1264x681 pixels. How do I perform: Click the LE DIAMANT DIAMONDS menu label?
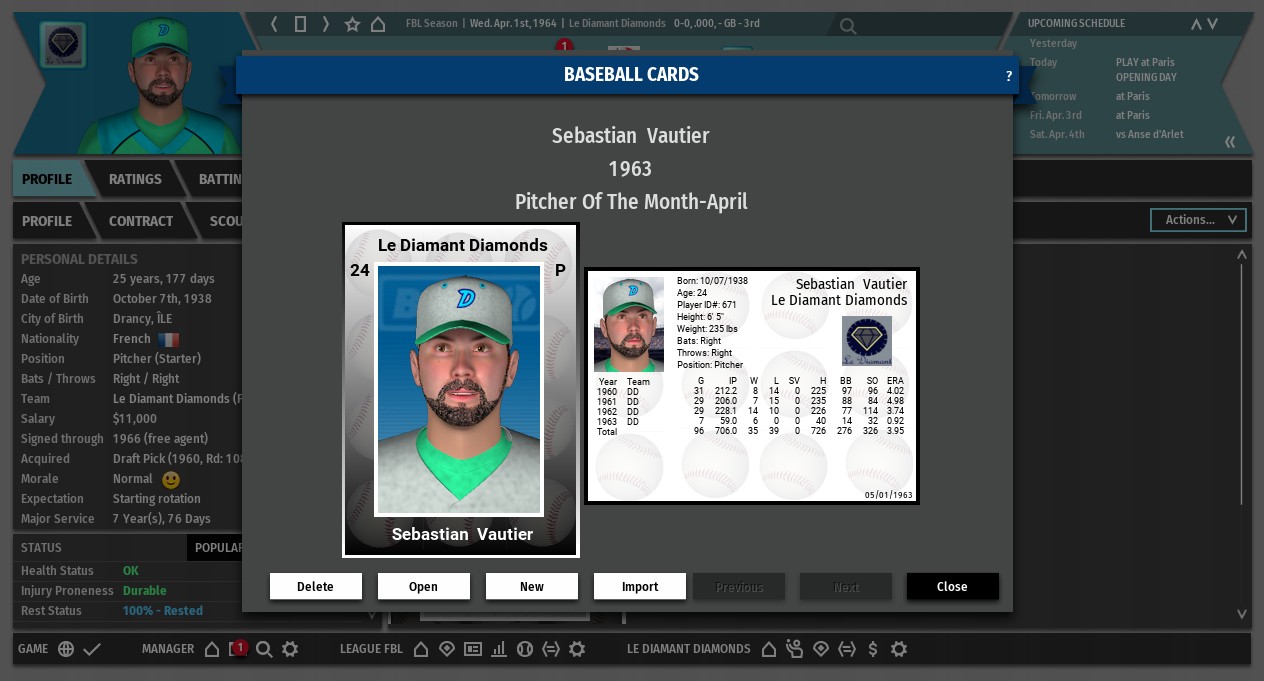(689, 649)
